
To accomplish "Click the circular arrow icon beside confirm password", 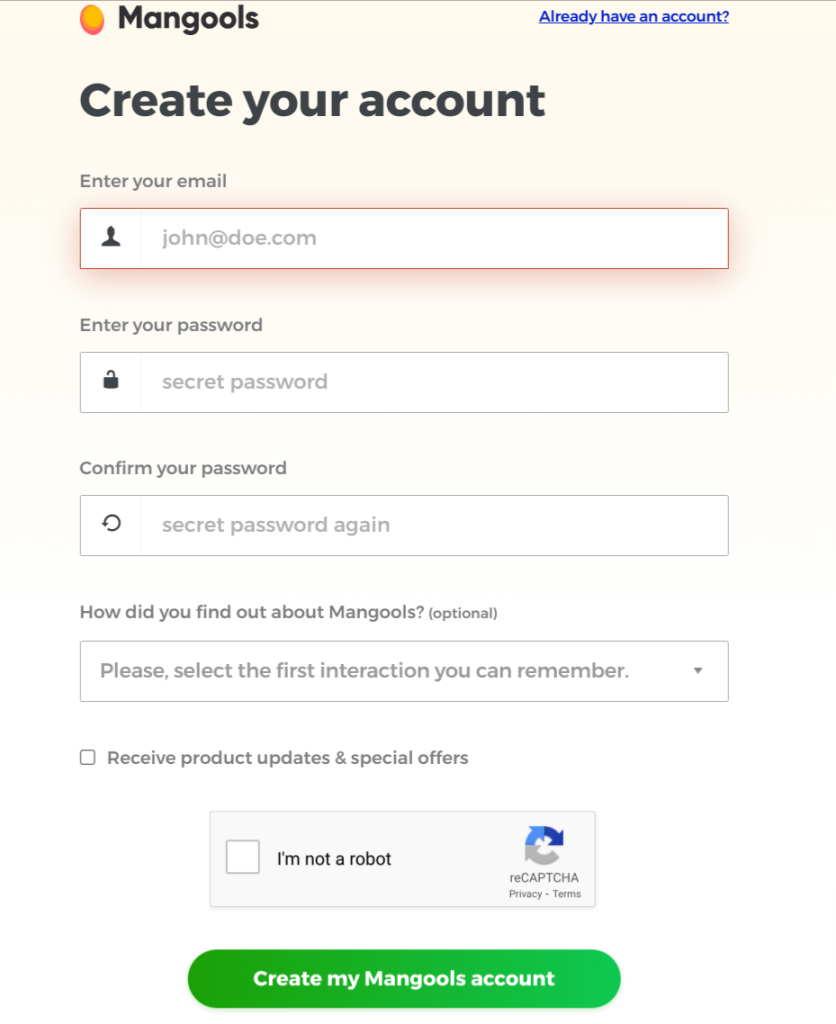I will pyautogui.click(x=111, y=524).
